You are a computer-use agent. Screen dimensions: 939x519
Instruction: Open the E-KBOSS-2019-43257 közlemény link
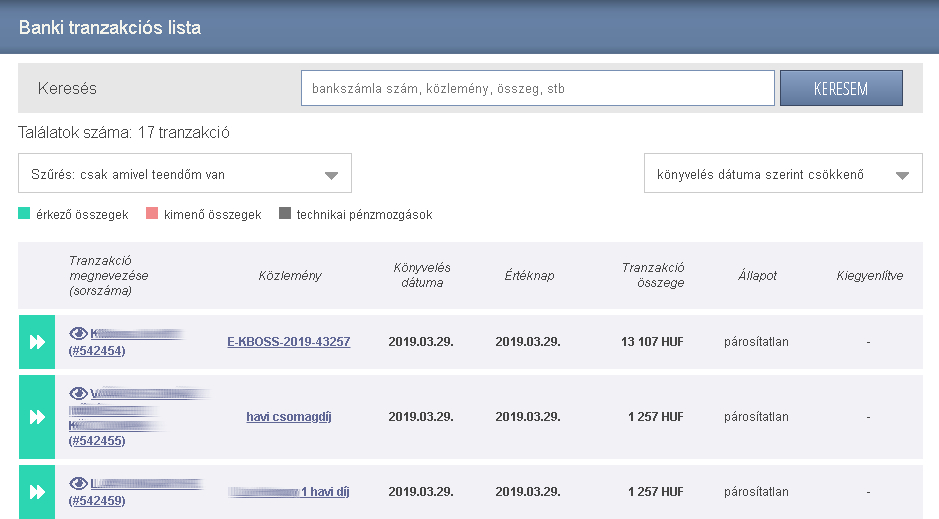[x=289, y=342]
